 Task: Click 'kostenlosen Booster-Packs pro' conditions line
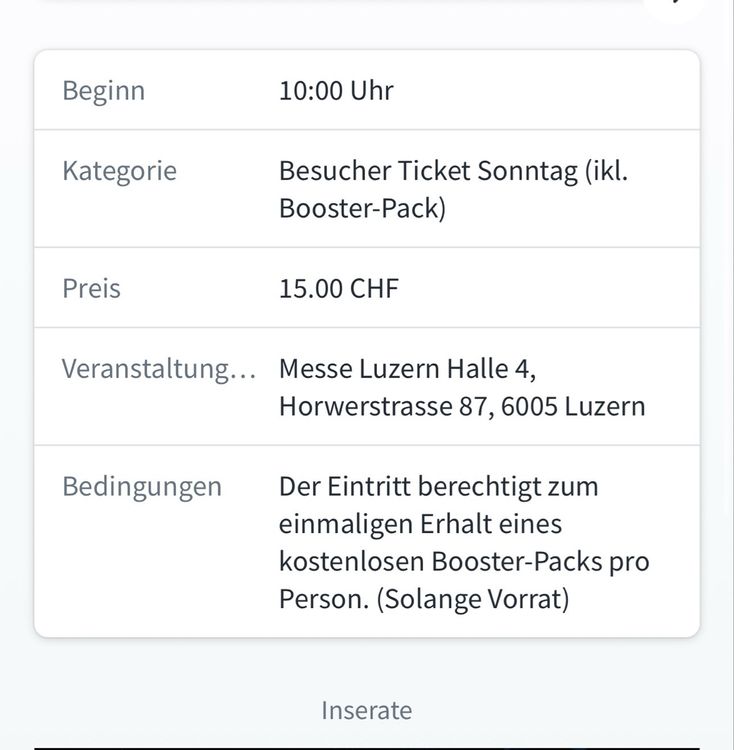tap(464, 562)
